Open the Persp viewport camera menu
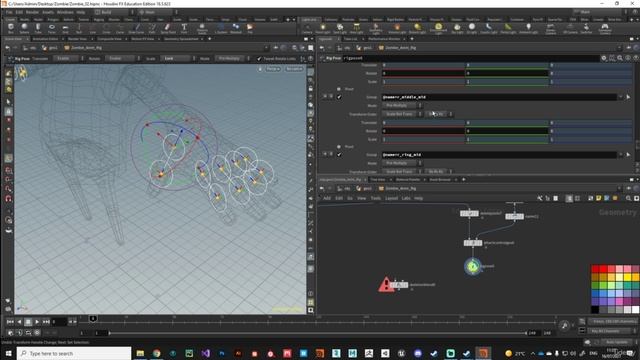Image resolution: width=640 pixels, height=360 pixels. pyautogui.click(x=273, y=69)
